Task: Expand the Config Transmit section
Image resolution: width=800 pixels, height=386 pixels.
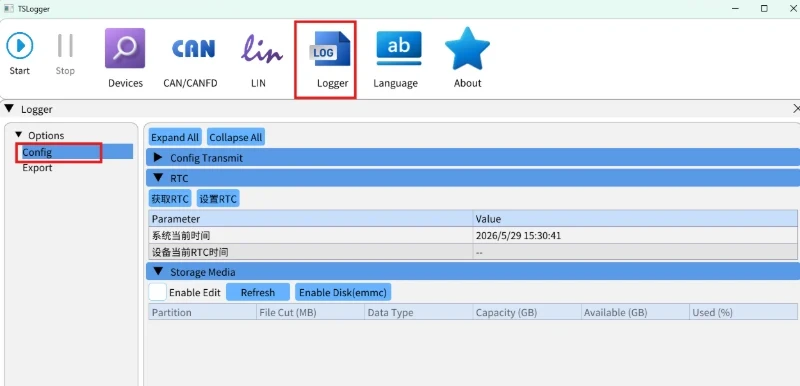Action: click(x=158, y=158)
